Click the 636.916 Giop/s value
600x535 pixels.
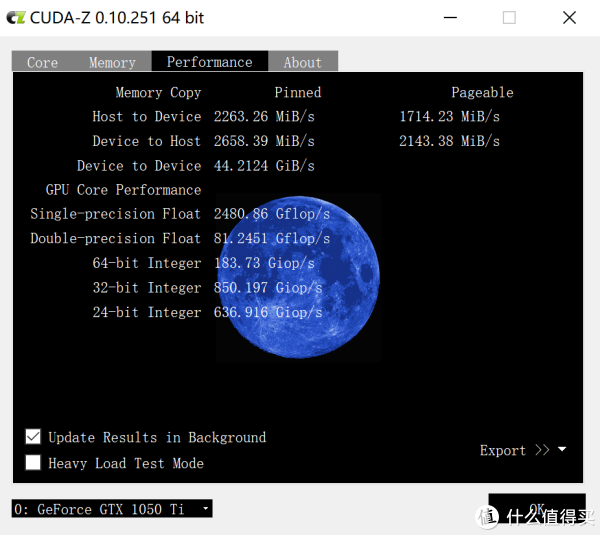pos(268,312)
